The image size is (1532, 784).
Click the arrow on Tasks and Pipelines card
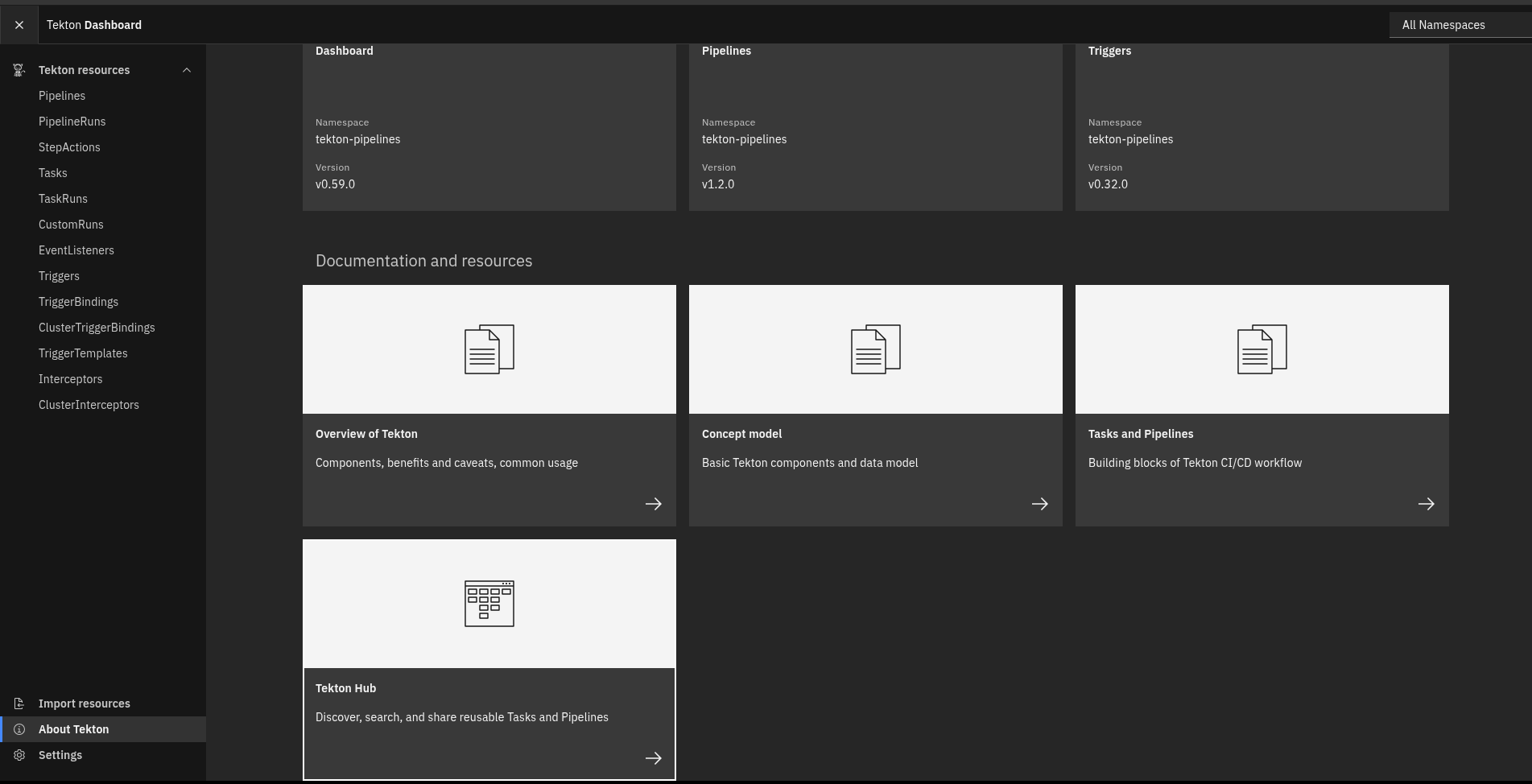1427,504
